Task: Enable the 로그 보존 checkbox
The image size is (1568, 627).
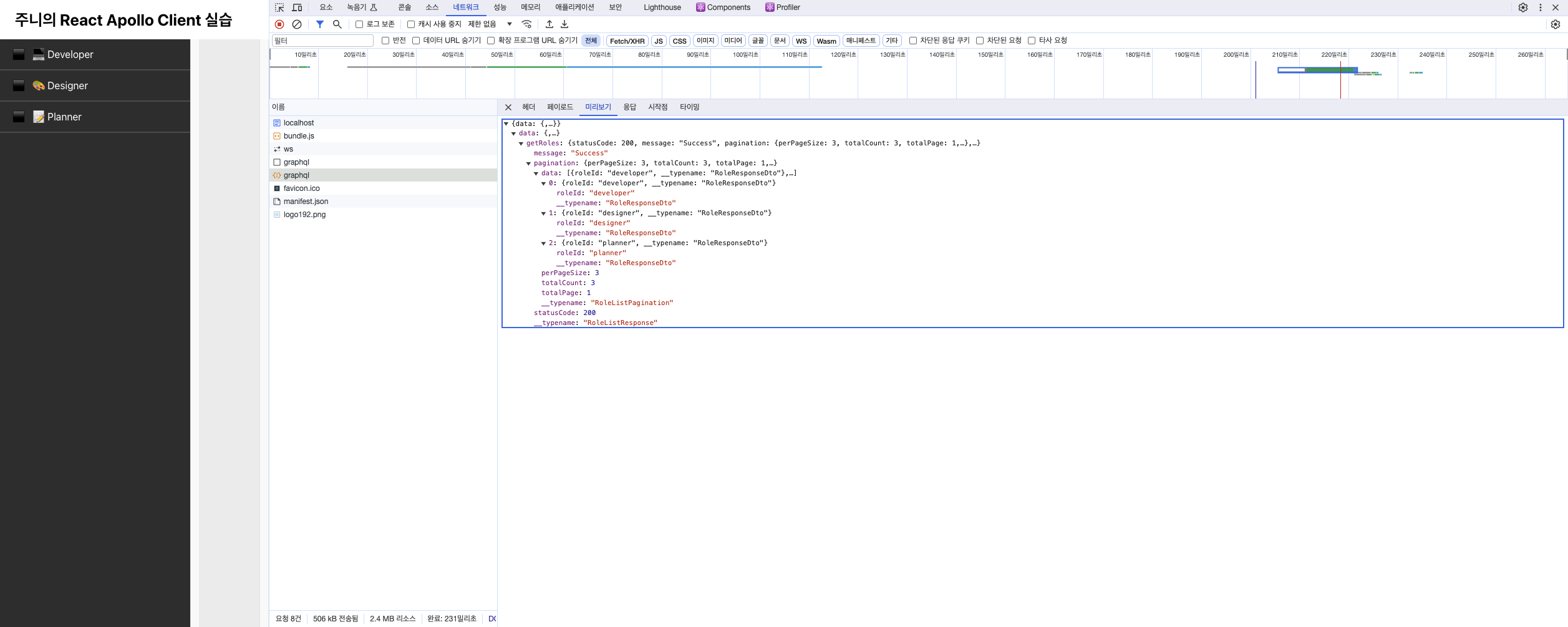Action: click(x=359, y=24)
